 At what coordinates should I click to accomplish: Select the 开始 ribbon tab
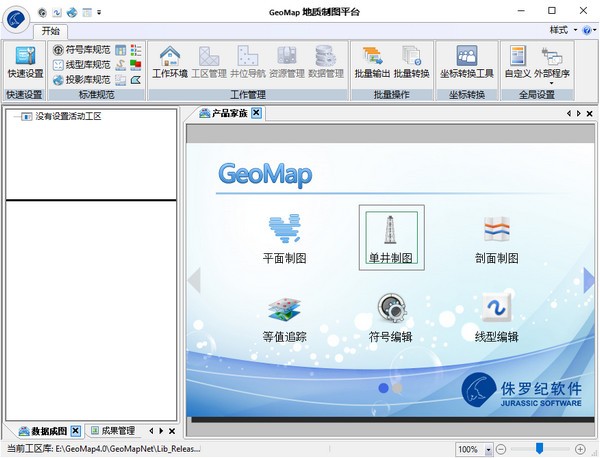pyautogui.click(x=51, y=31)
